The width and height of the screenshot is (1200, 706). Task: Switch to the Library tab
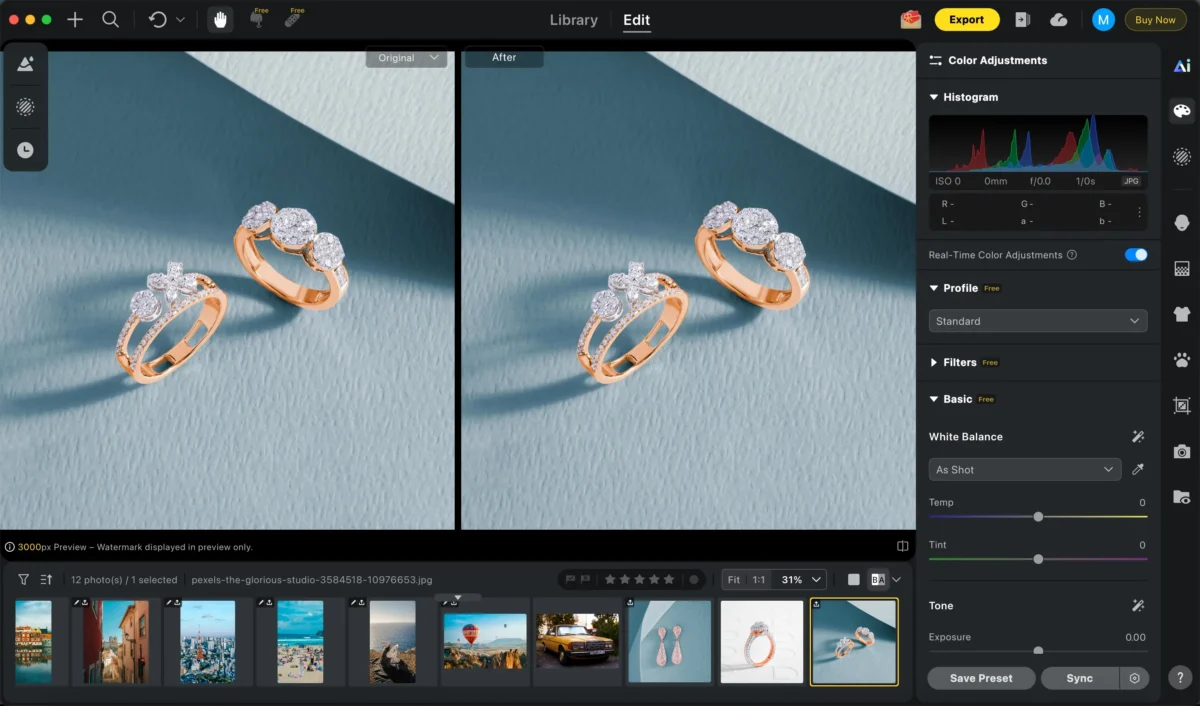574,20
